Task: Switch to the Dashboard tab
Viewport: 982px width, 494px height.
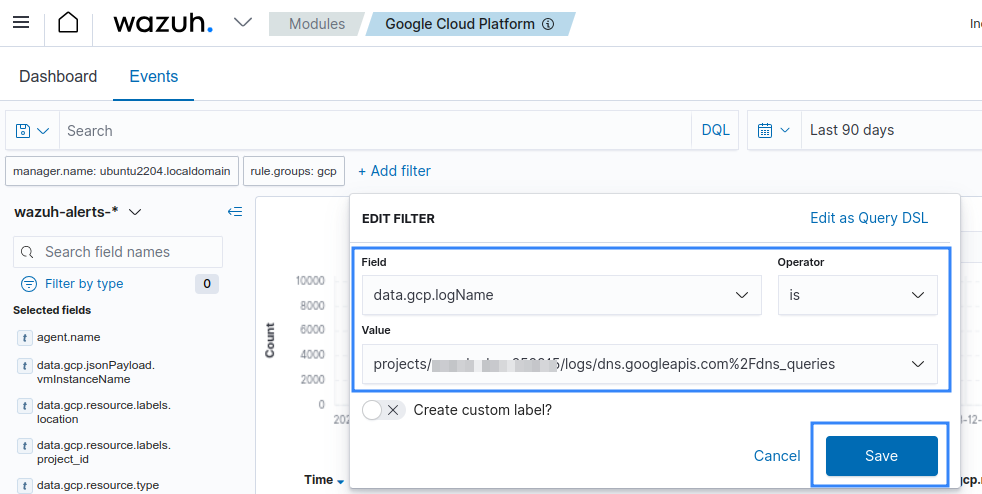Action: click(x=58, y=76)
